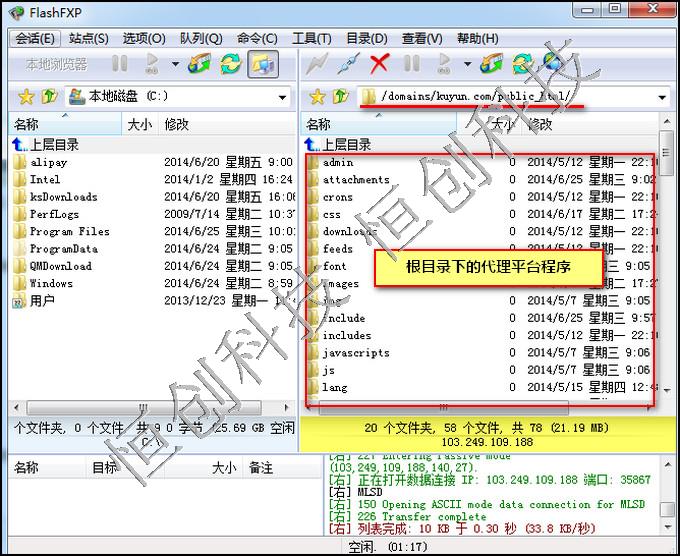Image resolution: width=680 pixels, height=556 pixels.
Task: Open the 队列(Q) menu
Action: point(201,39)
